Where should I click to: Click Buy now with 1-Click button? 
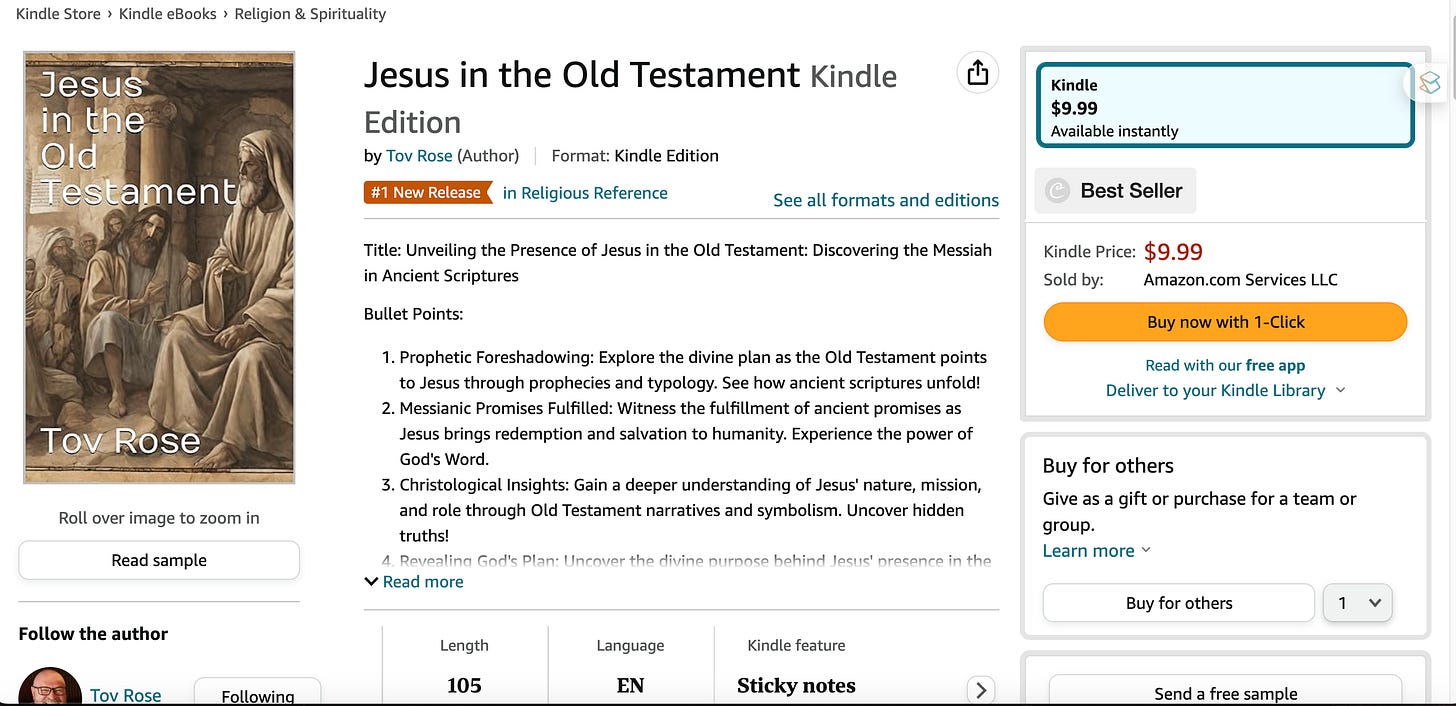1225,322
